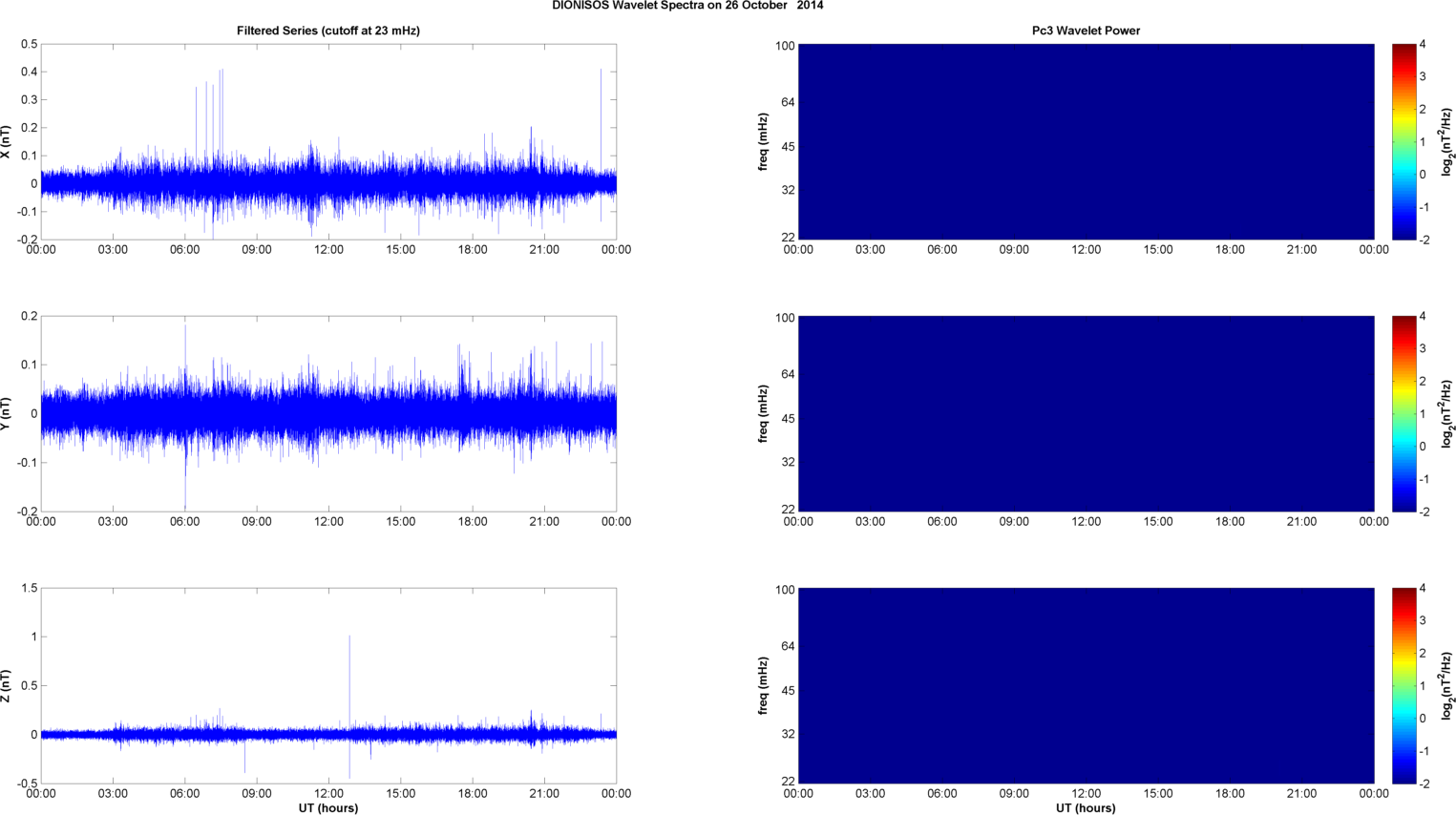1456x815 pixels.
Task: Click the 09:00 tick under the Z plot
Action: pyautogui.click(x=257, y=794)
